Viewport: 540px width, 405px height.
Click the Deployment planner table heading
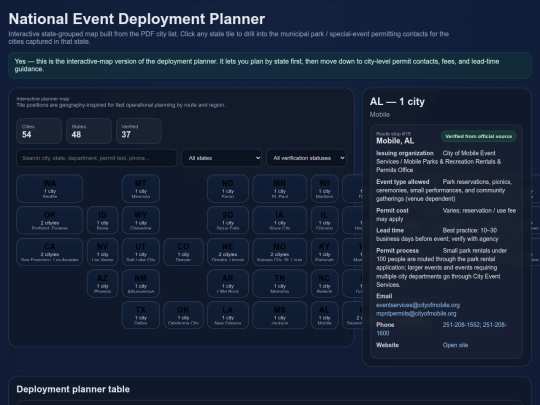[73, 389]
